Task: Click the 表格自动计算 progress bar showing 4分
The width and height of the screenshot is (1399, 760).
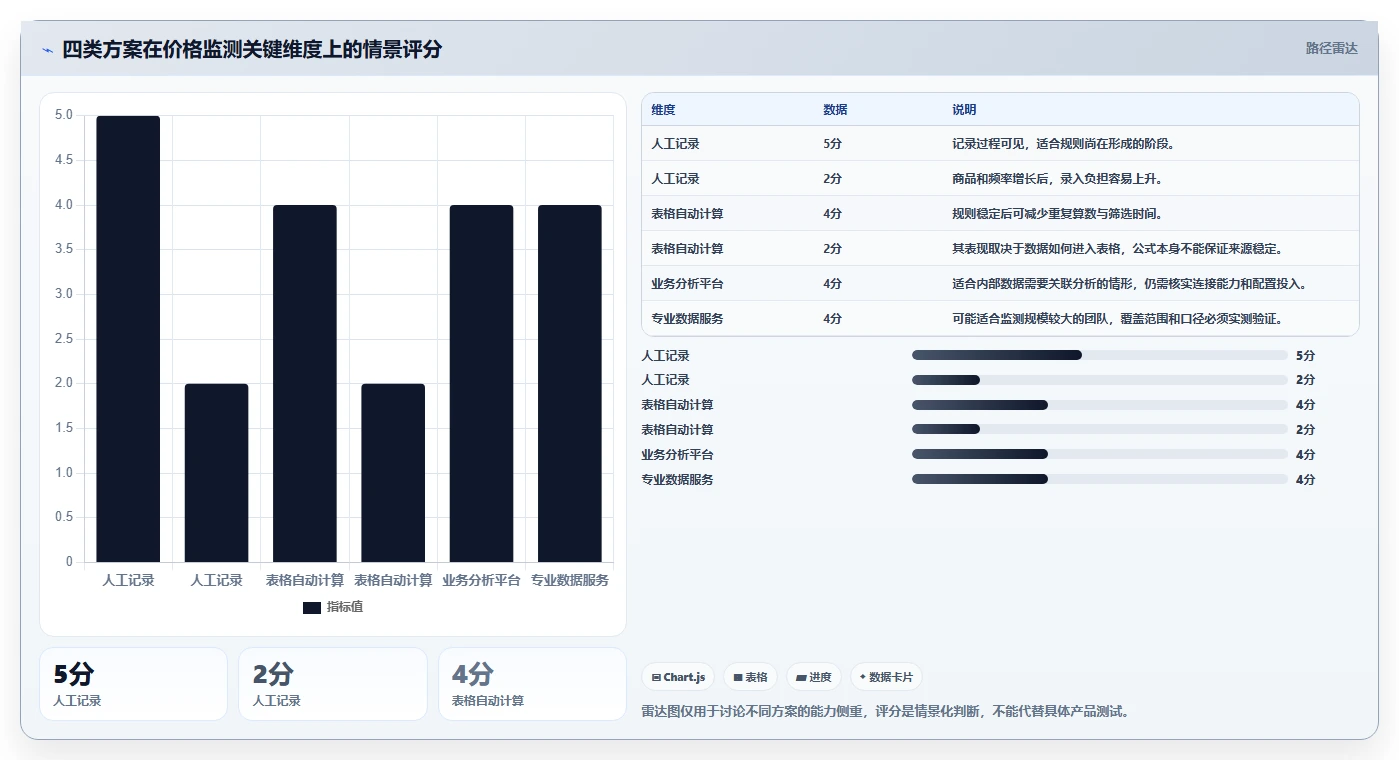Action: [1099, 405]
